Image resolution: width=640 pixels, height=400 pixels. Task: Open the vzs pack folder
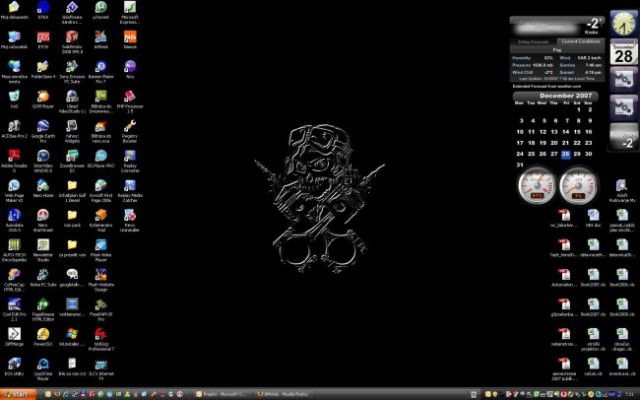click(x=72, y=218)
